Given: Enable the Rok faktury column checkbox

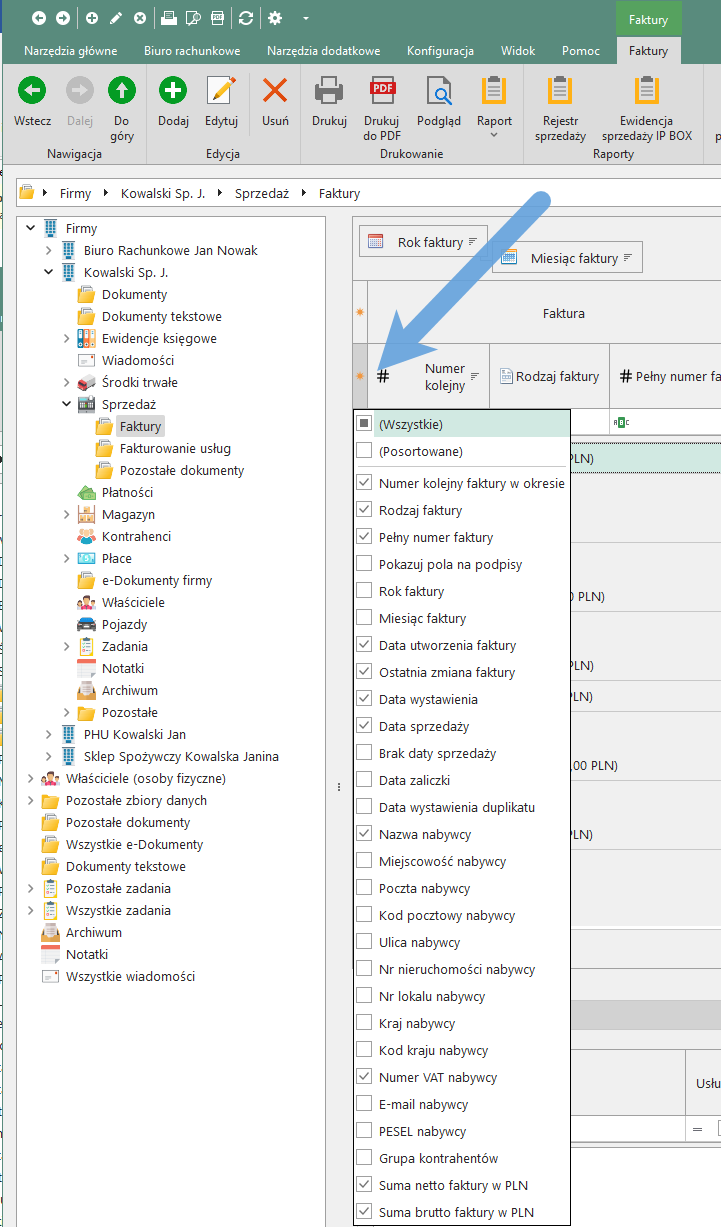Looking at the screenshot, I should 364,592.
